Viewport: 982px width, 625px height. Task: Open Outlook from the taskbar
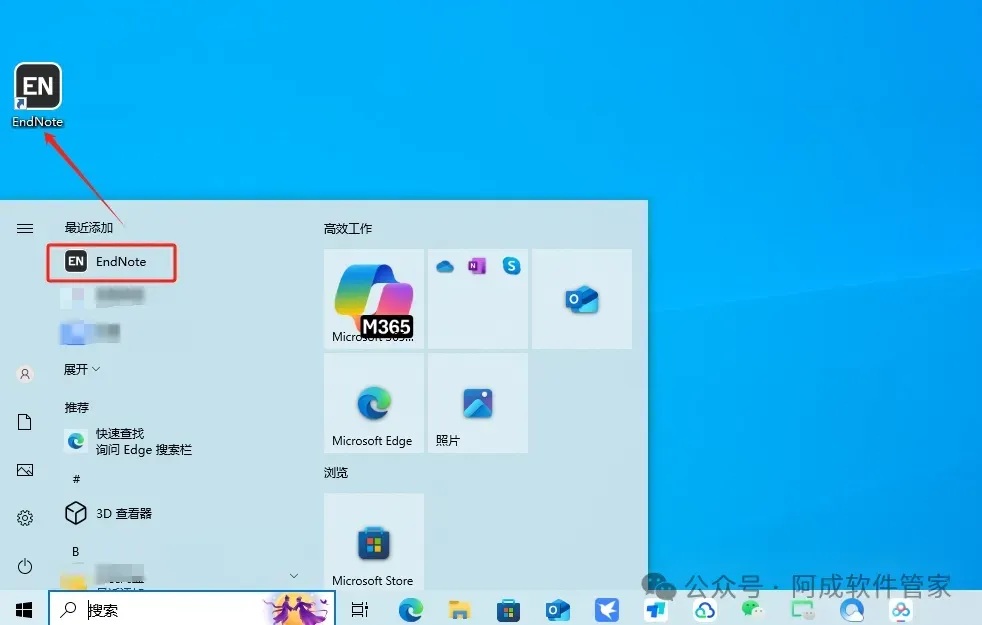coord(557,609)
